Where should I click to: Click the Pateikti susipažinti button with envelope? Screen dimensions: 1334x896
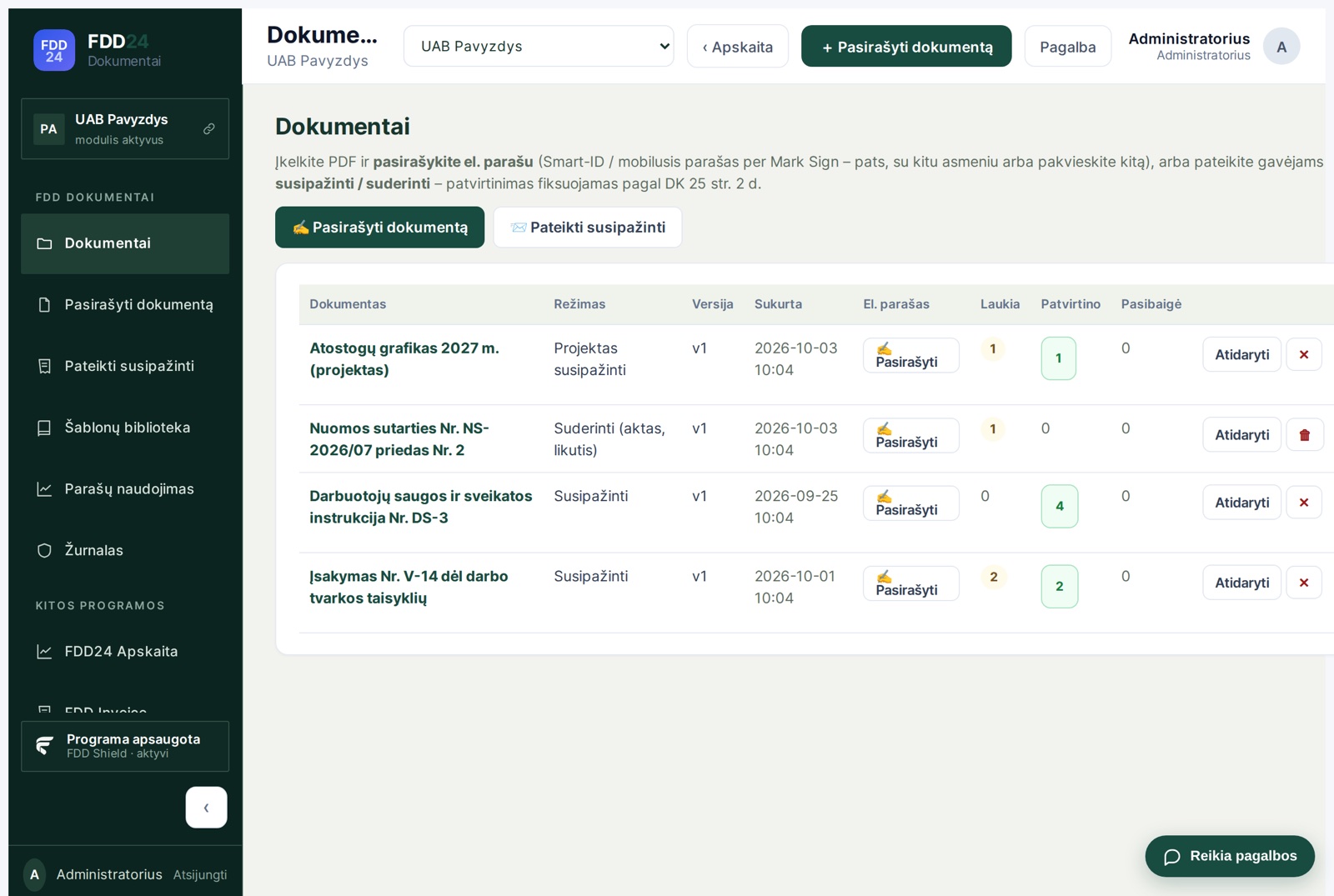(588, 228)
